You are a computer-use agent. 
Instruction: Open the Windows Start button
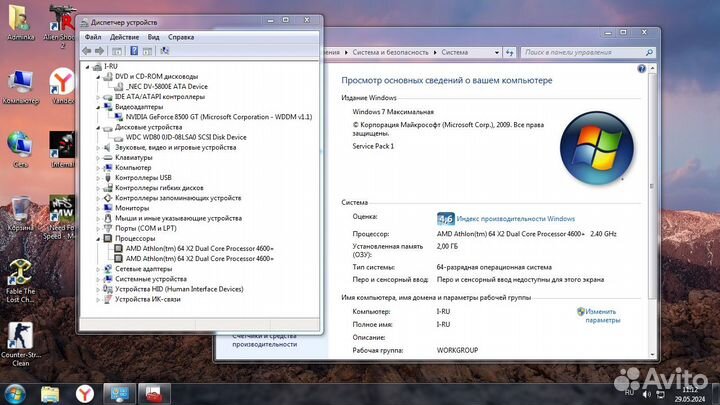point(15,394)
